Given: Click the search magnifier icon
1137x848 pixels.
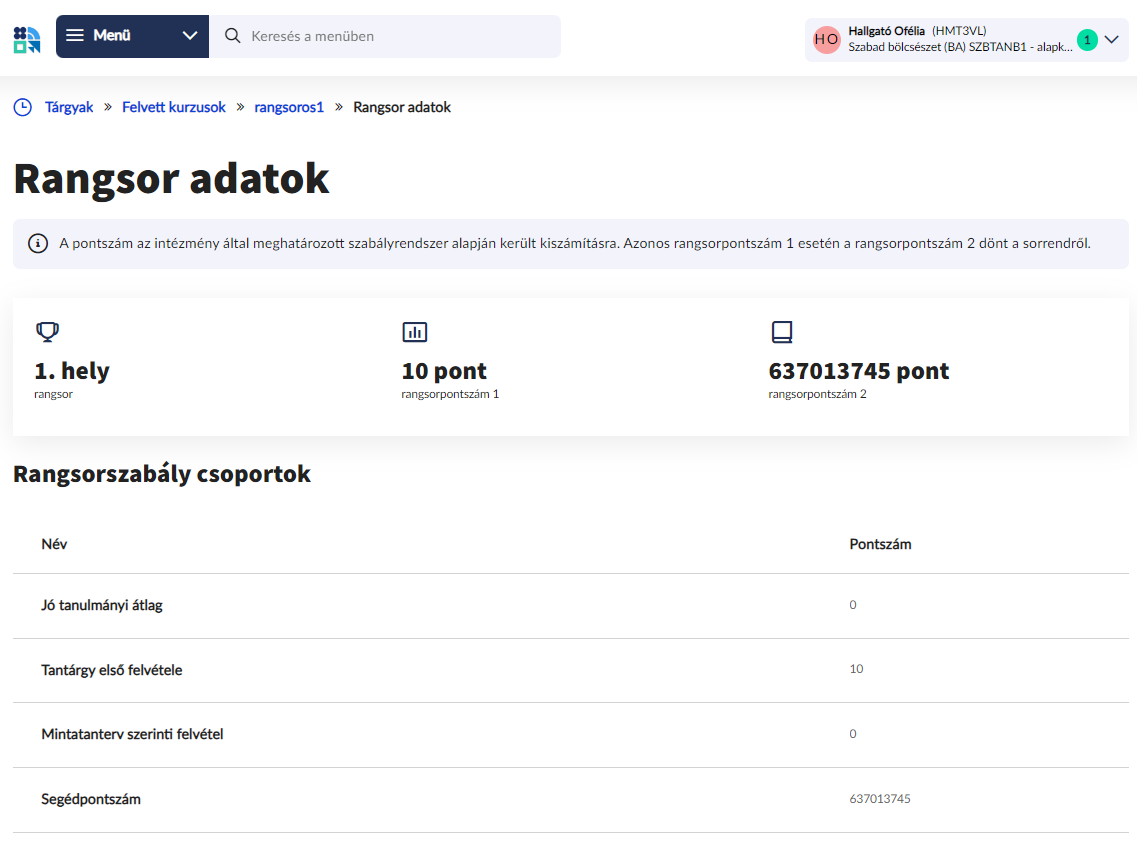Looking at the screenshot, I should [x=233, y=36].
